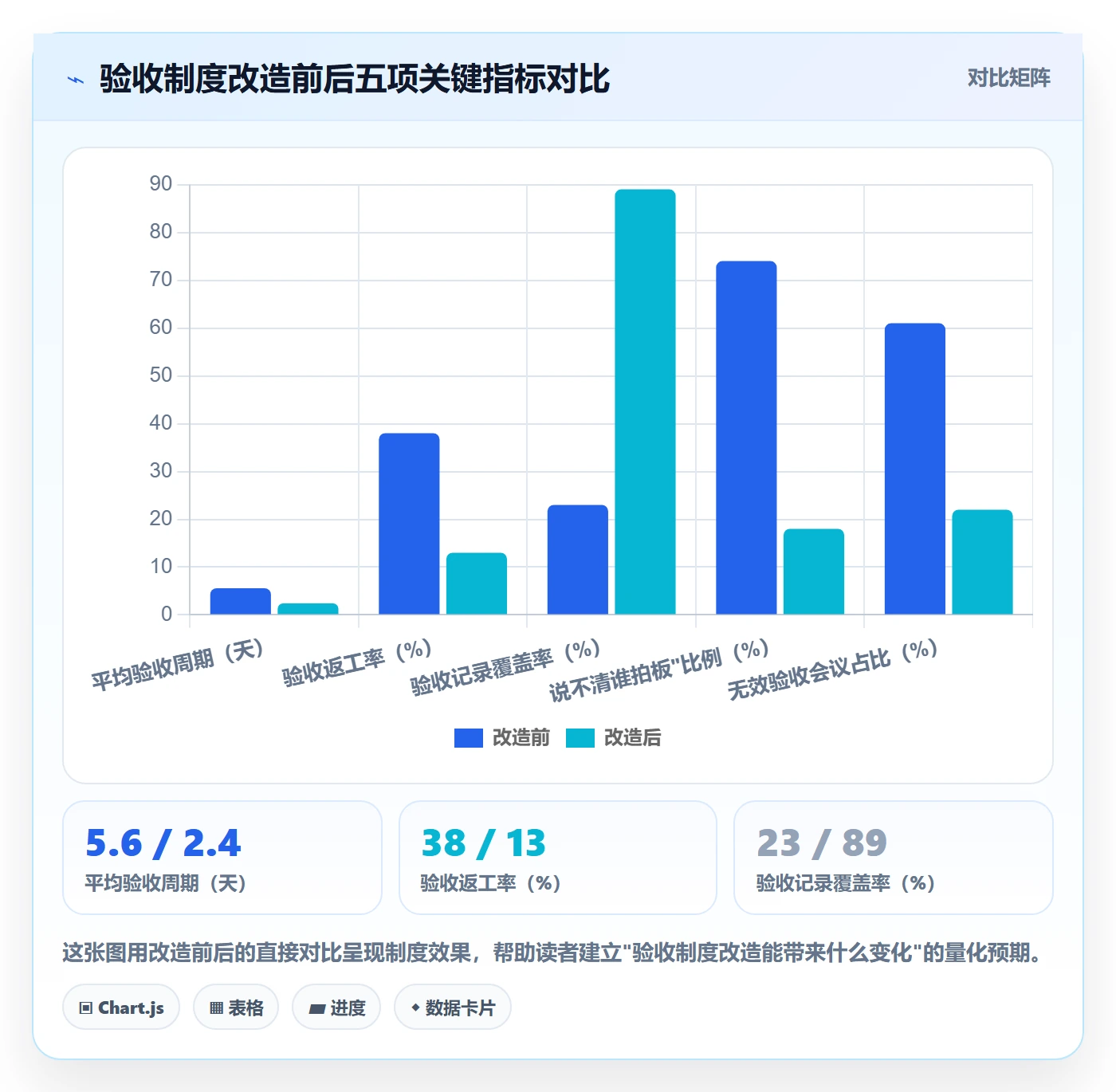Click the 改造后 bar for 平均验收周期
Screen dimensions: 1116x1092
click(x=308, y=609)
